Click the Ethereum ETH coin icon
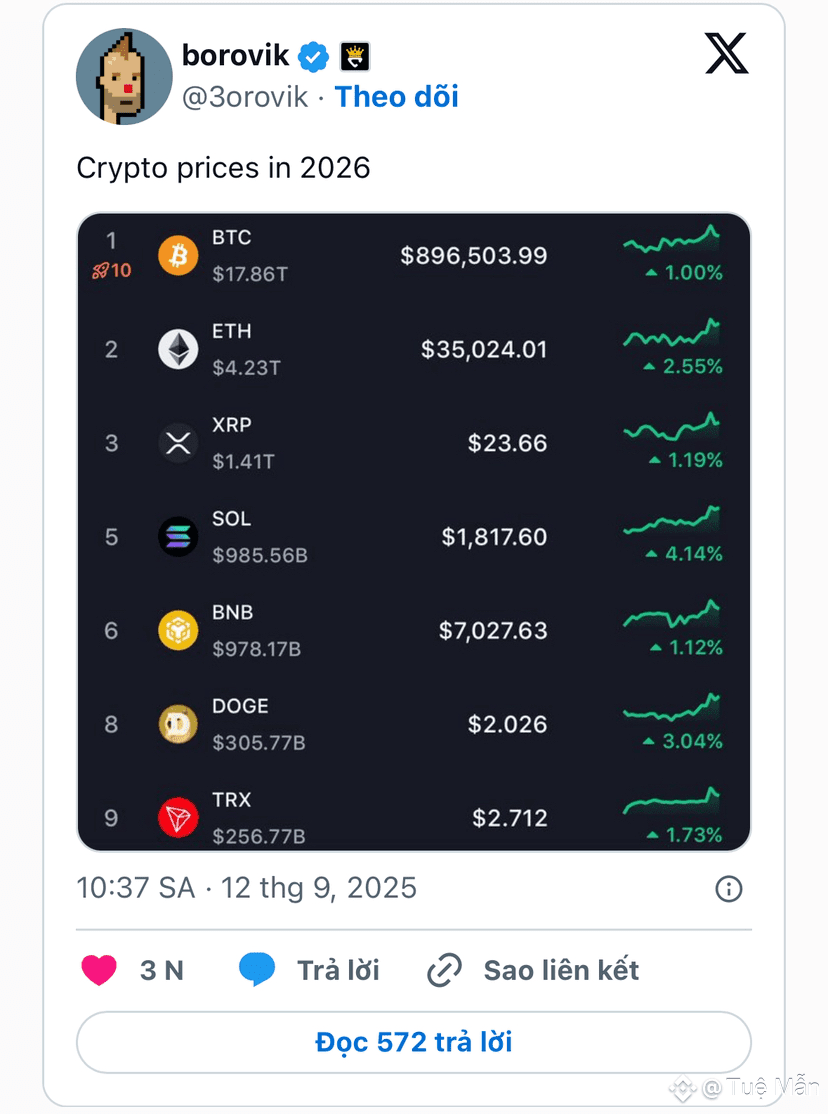828x1114 pixels. pos(178,349)
